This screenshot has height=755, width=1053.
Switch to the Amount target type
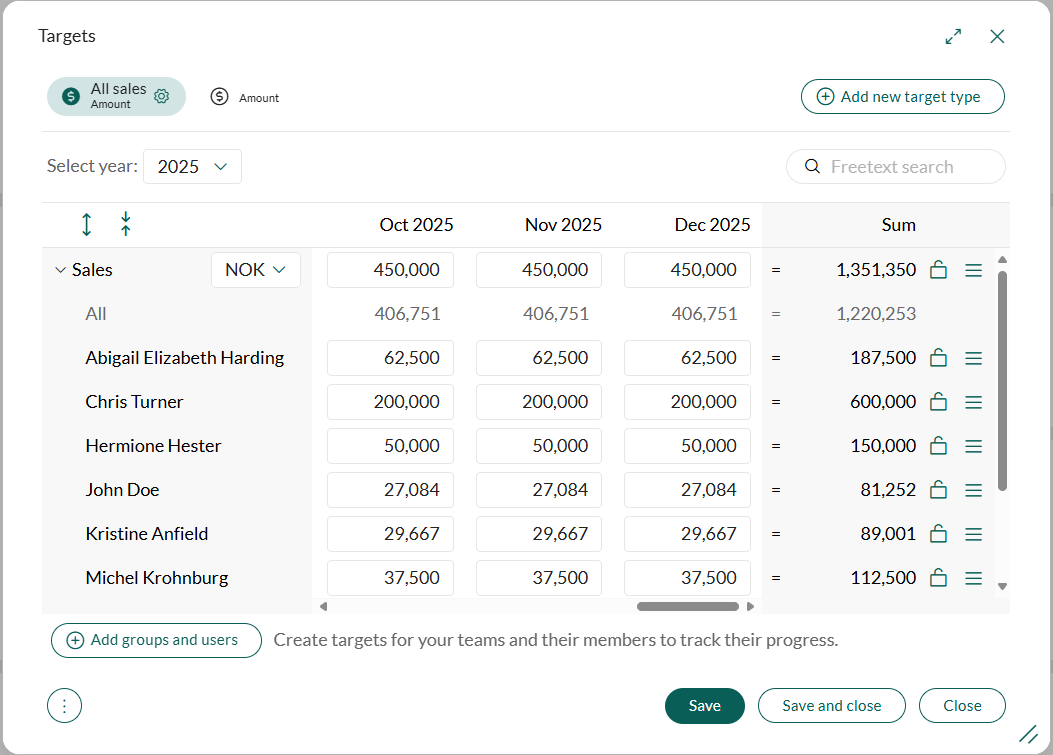(x=245, y=97)
